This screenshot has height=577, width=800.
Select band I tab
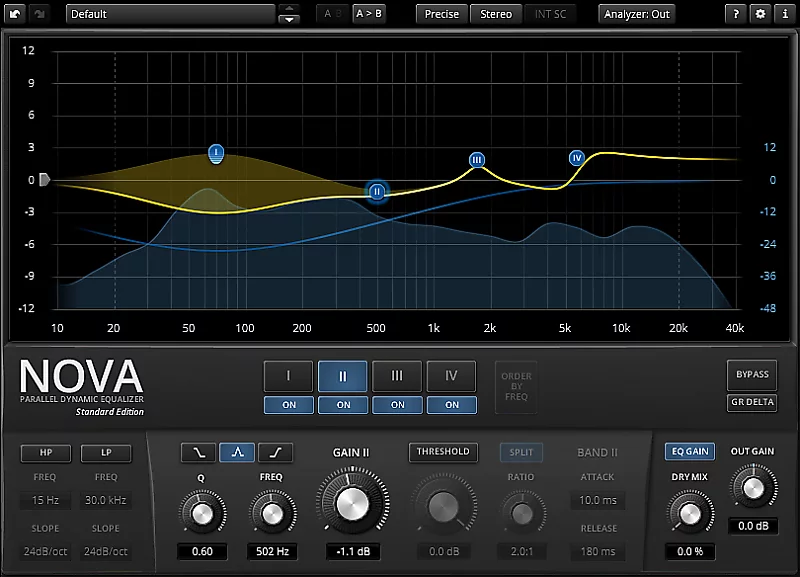tap(288, 376)
